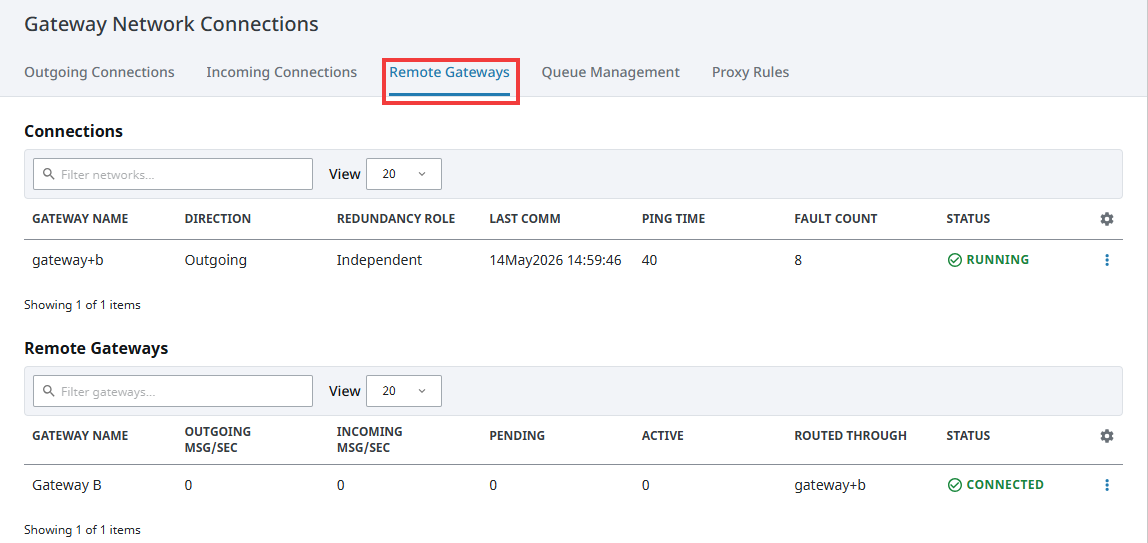Screen dimensions: 1148x543
Task: Click search icon in Filter networks field
Action: (49, 174)
